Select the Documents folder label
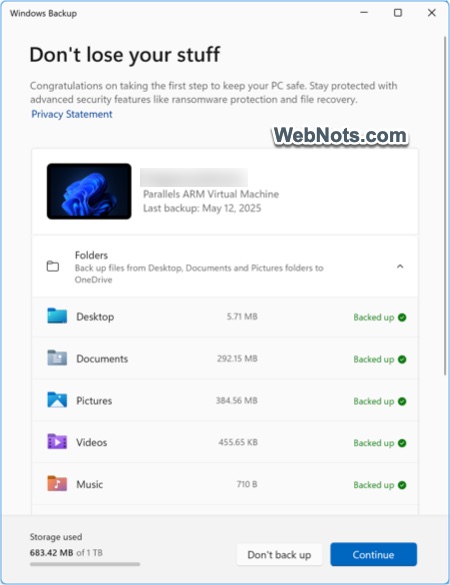Image resolution: width=450 pixels, height=585 pixels. coord(102,359)
